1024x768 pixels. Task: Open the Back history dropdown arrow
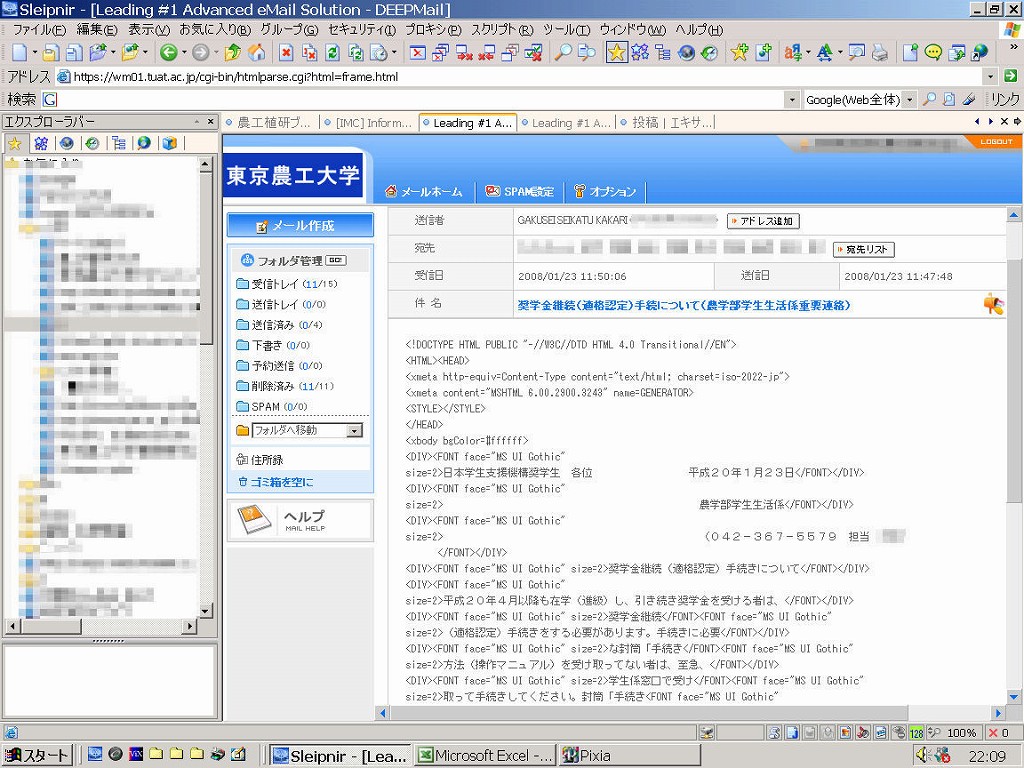pos(184,52)
